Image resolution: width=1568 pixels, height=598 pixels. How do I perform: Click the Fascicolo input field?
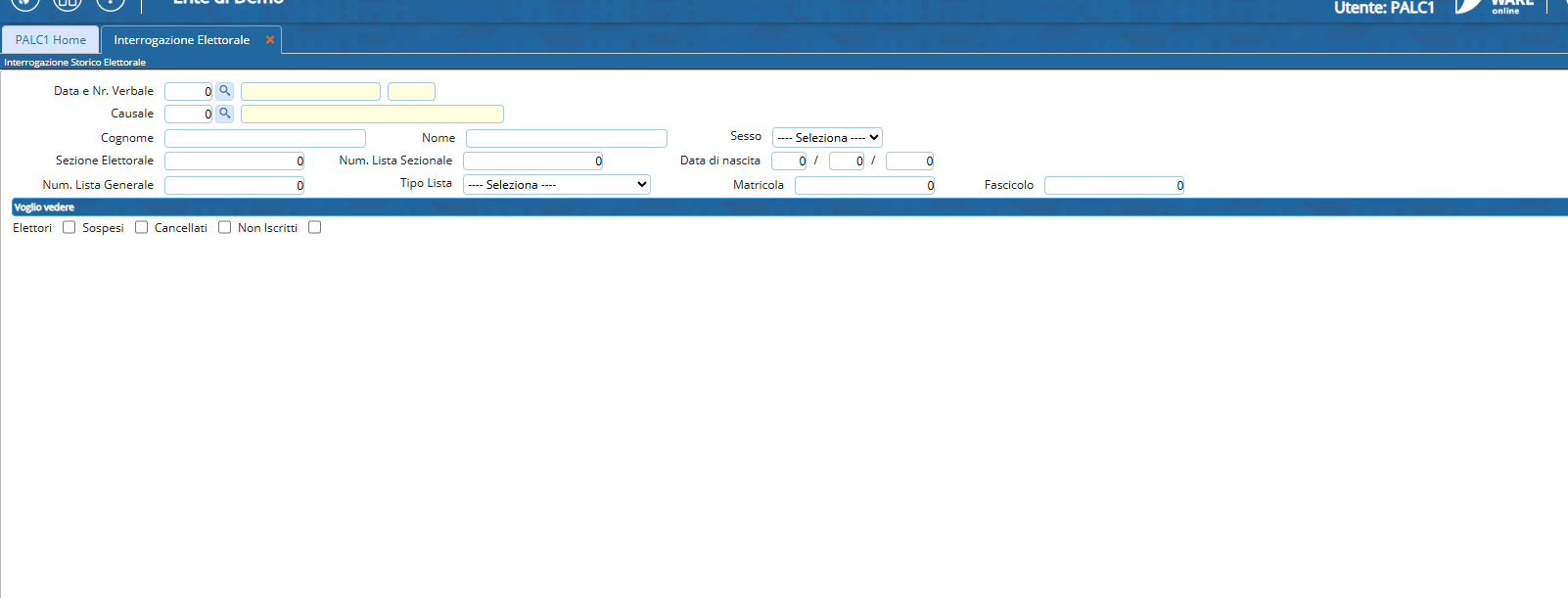[x=1114, y=186]
